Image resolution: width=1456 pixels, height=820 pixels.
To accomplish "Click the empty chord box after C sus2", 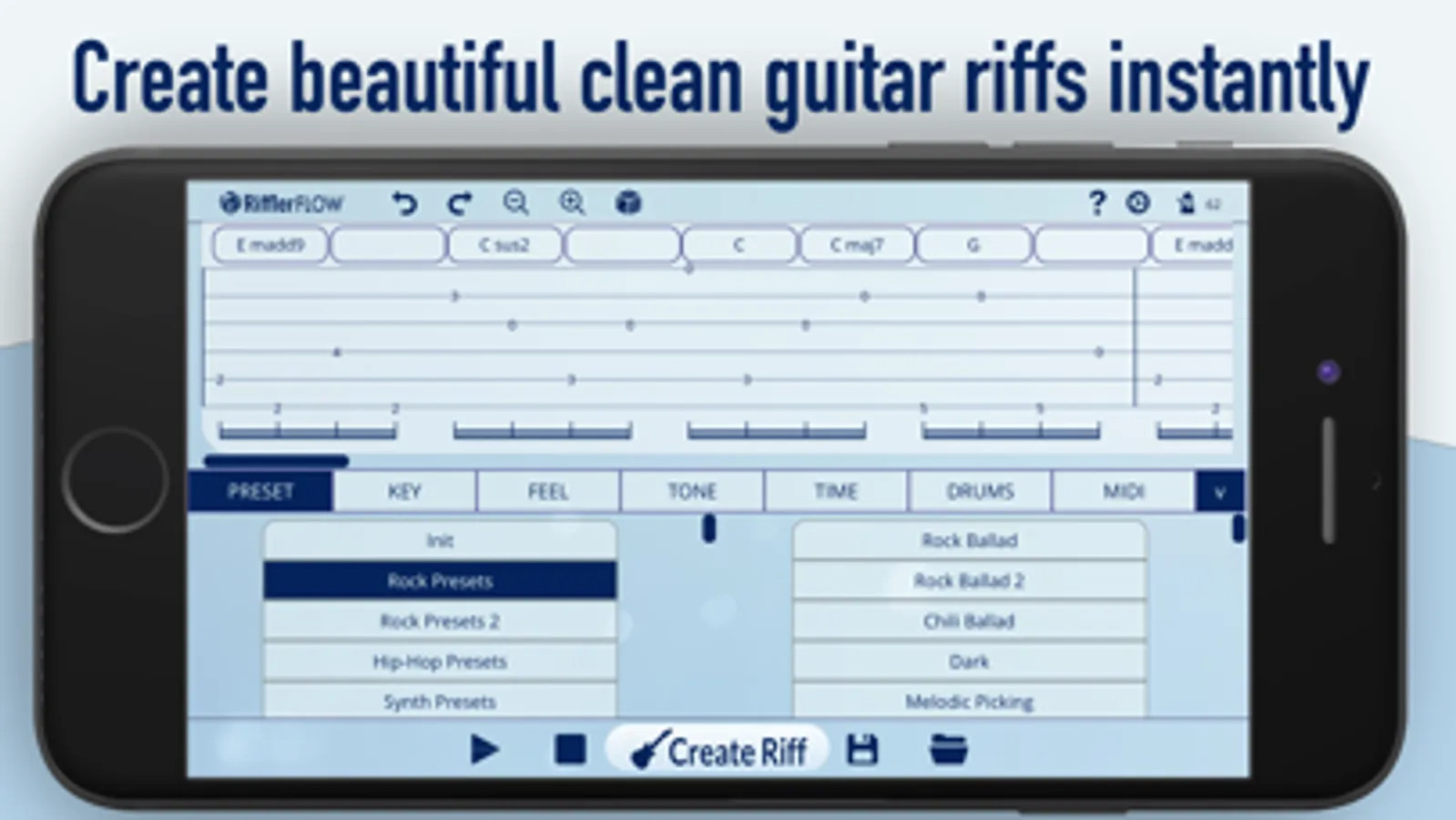I will [622, 245].
